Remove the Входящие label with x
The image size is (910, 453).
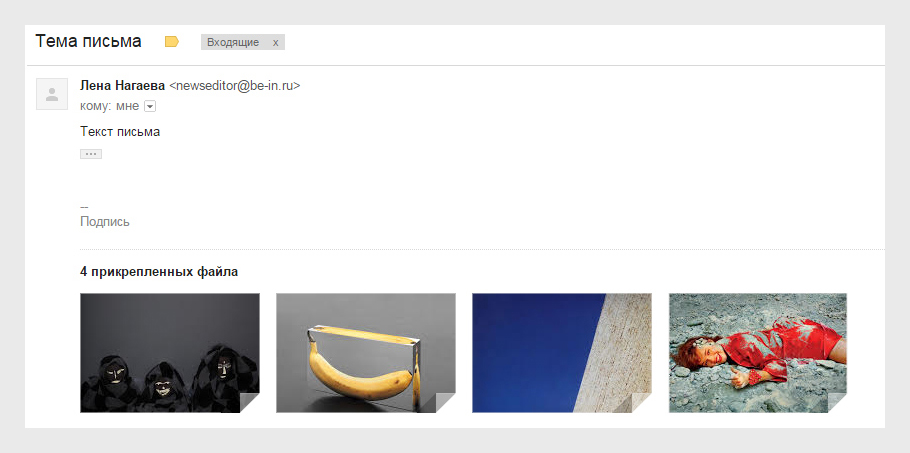click(276, 42)
